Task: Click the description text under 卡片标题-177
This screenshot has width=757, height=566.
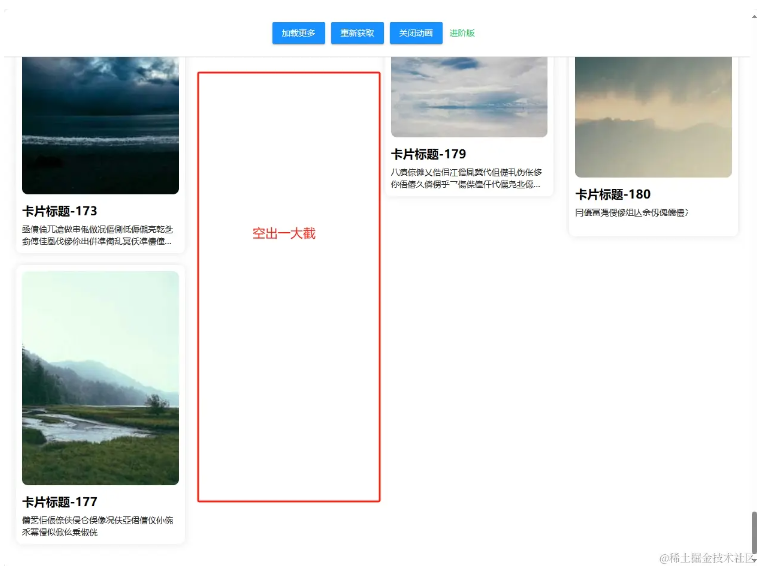Action: [x=98, y=526]
